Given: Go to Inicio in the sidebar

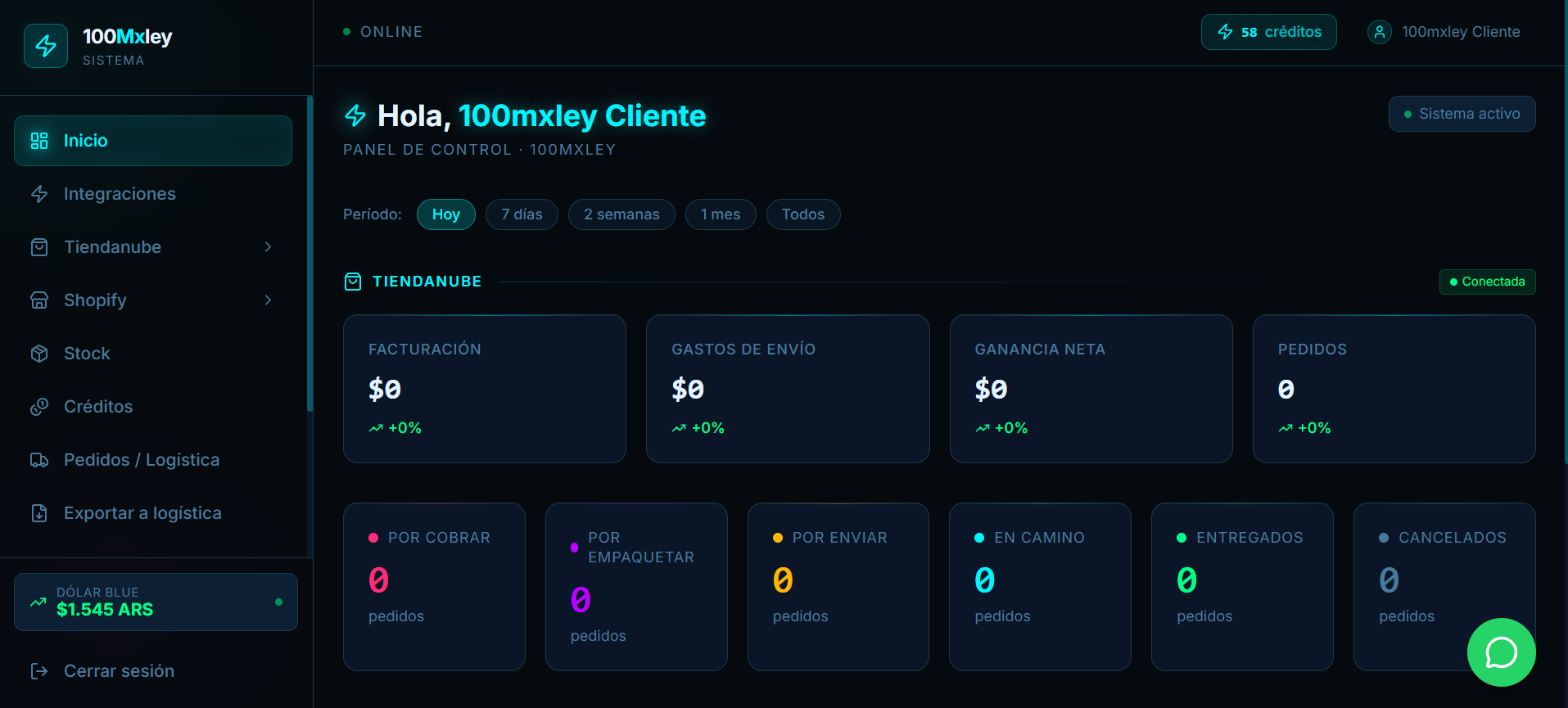Looking at the screenshot, I should 153,141.
